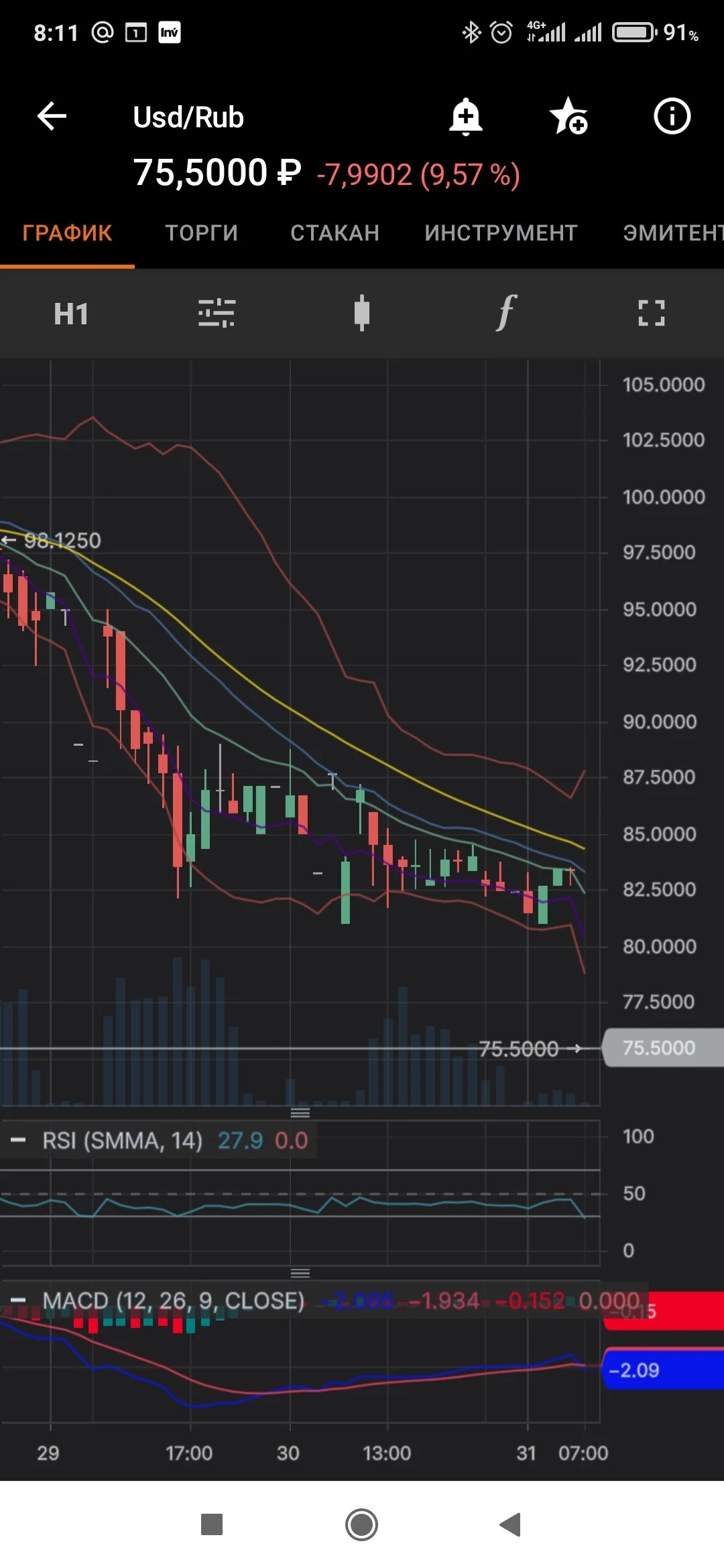Change chart type with the candlestick icon
Viewport: 724px width, 1568px height.
pos(362,313)
